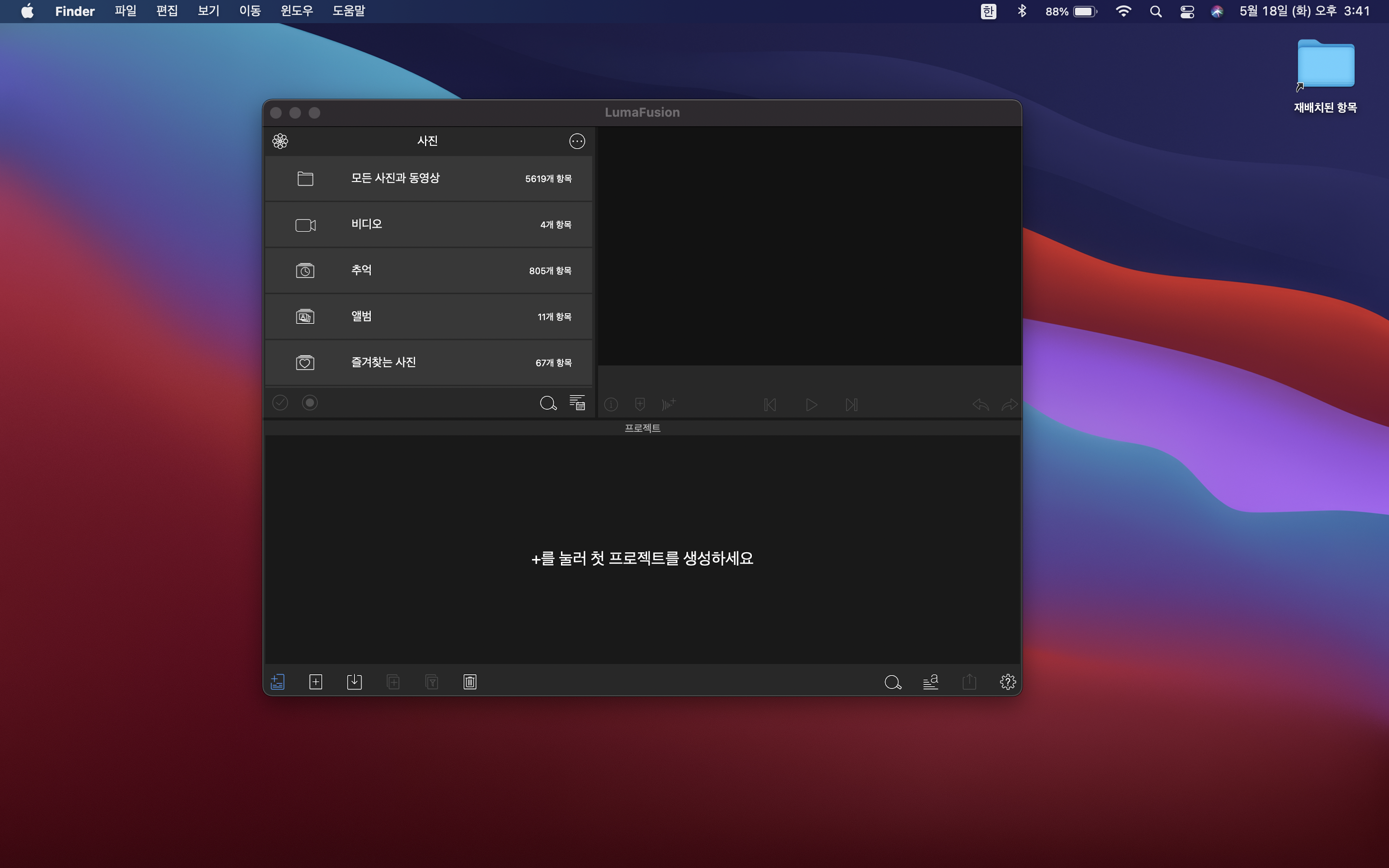Open the 즐겨찾는 사진 favorites row
Image resolution: width=1389 pixels, height=868 pixels.
coord(428,362)
